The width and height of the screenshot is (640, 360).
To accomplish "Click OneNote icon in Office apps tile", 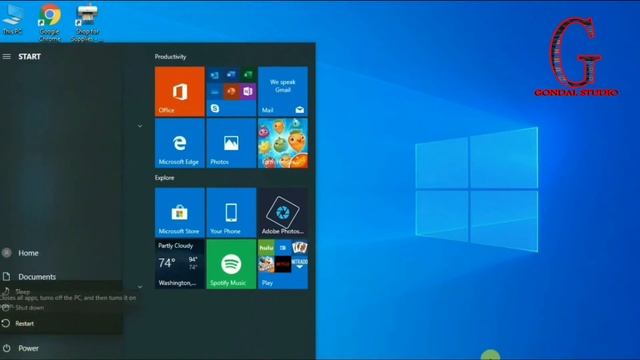I will coord(248,91).
